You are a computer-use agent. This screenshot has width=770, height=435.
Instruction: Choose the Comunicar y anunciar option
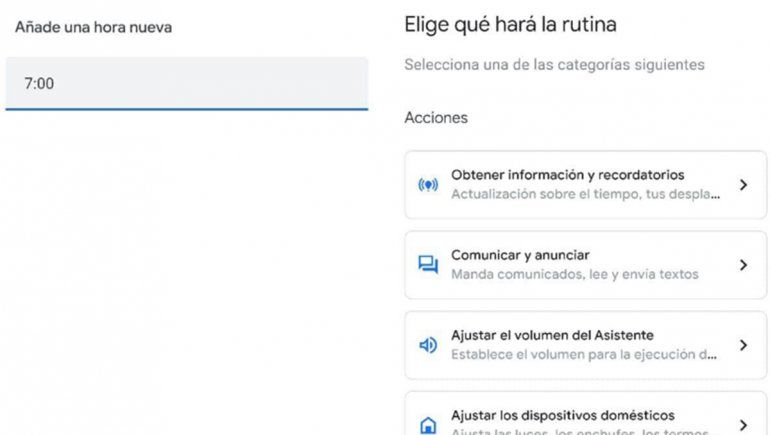(520, 255)
